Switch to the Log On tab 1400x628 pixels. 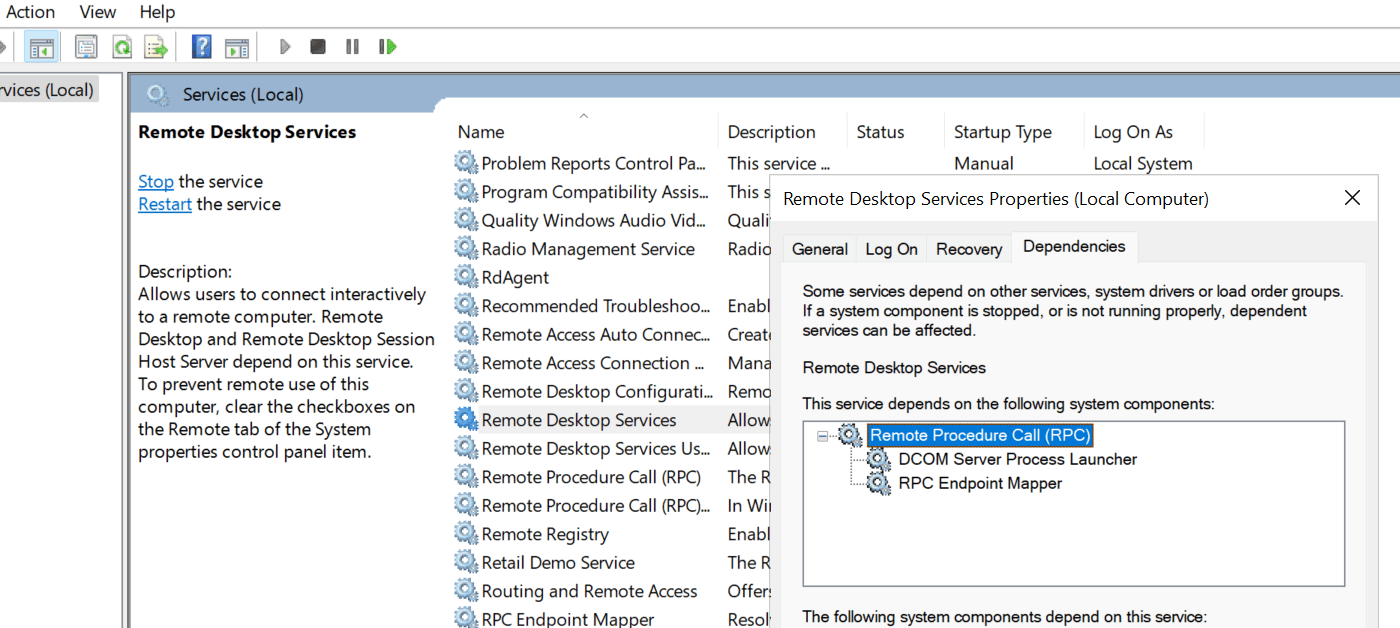click(x=891, y=249)
